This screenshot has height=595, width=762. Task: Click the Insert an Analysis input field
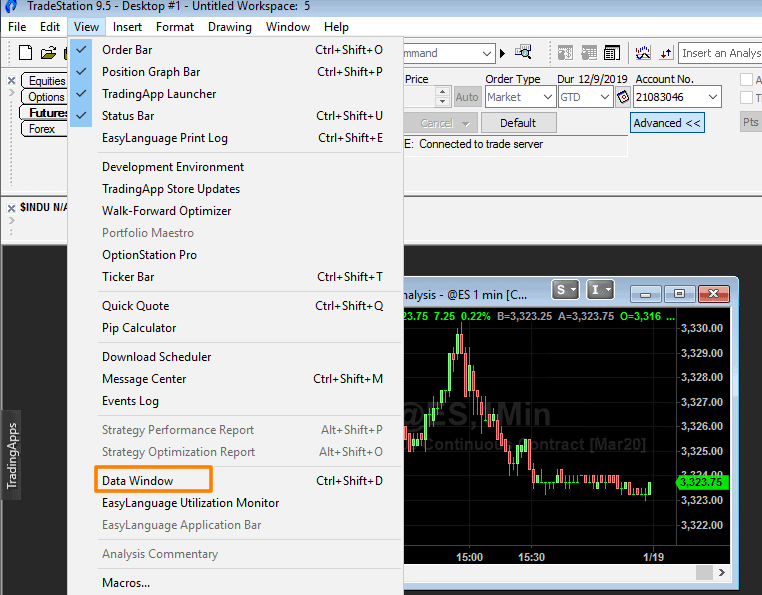[x=720, y=53]
